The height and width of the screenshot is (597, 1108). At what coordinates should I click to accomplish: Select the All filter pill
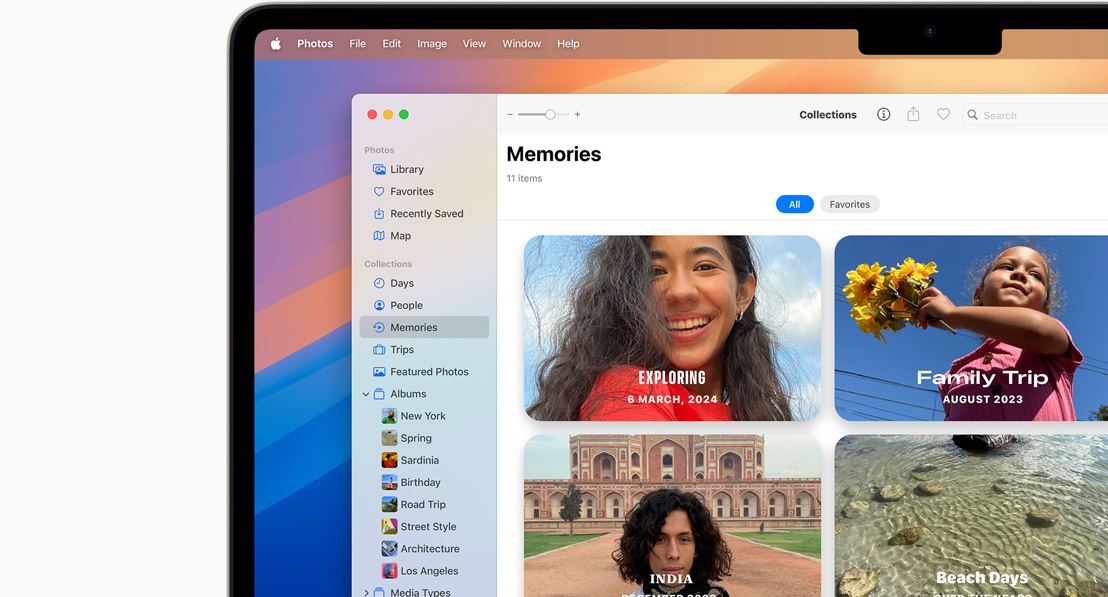click(x=794, y=204)
